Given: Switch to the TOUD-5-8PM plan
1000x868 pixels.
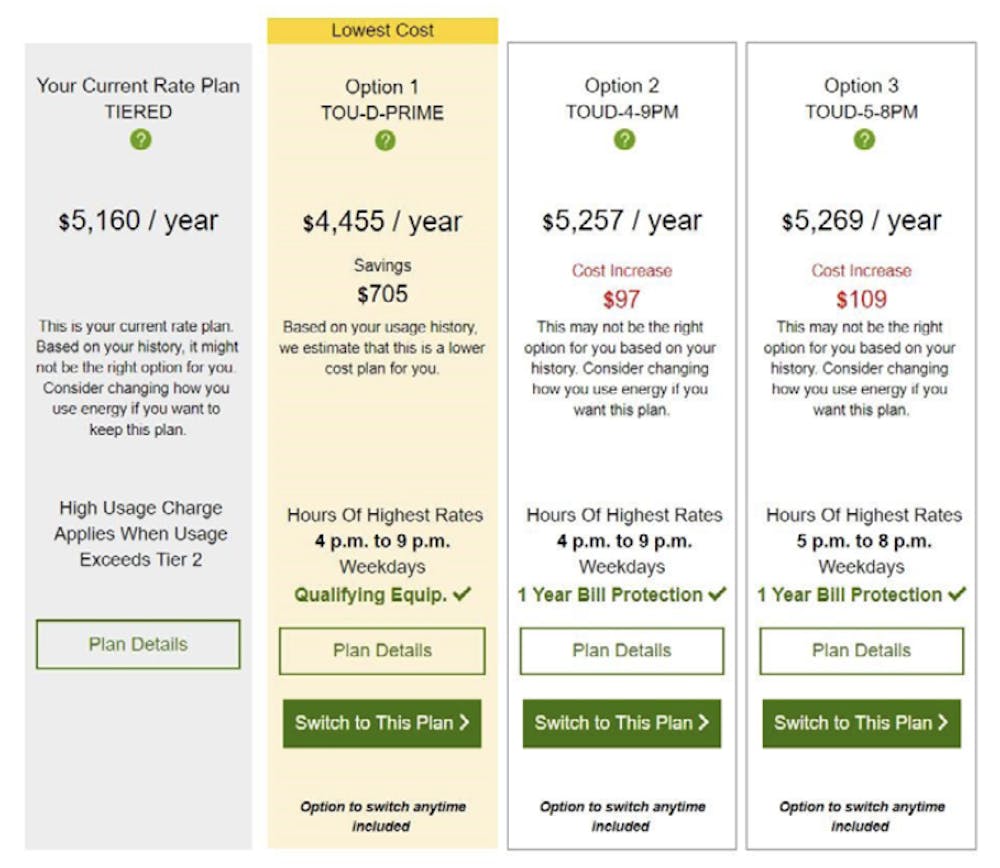Looking at the screenshot, I should pos(862,723).
